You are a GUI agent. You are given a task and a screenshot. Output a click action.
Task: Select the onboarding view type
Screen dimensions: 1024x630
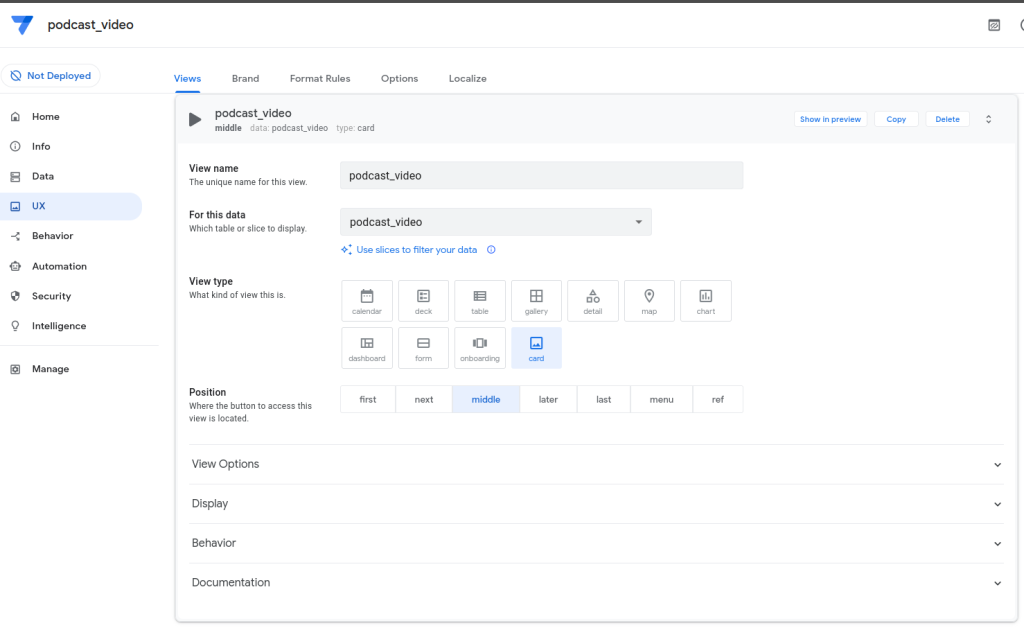coord(480,348)
